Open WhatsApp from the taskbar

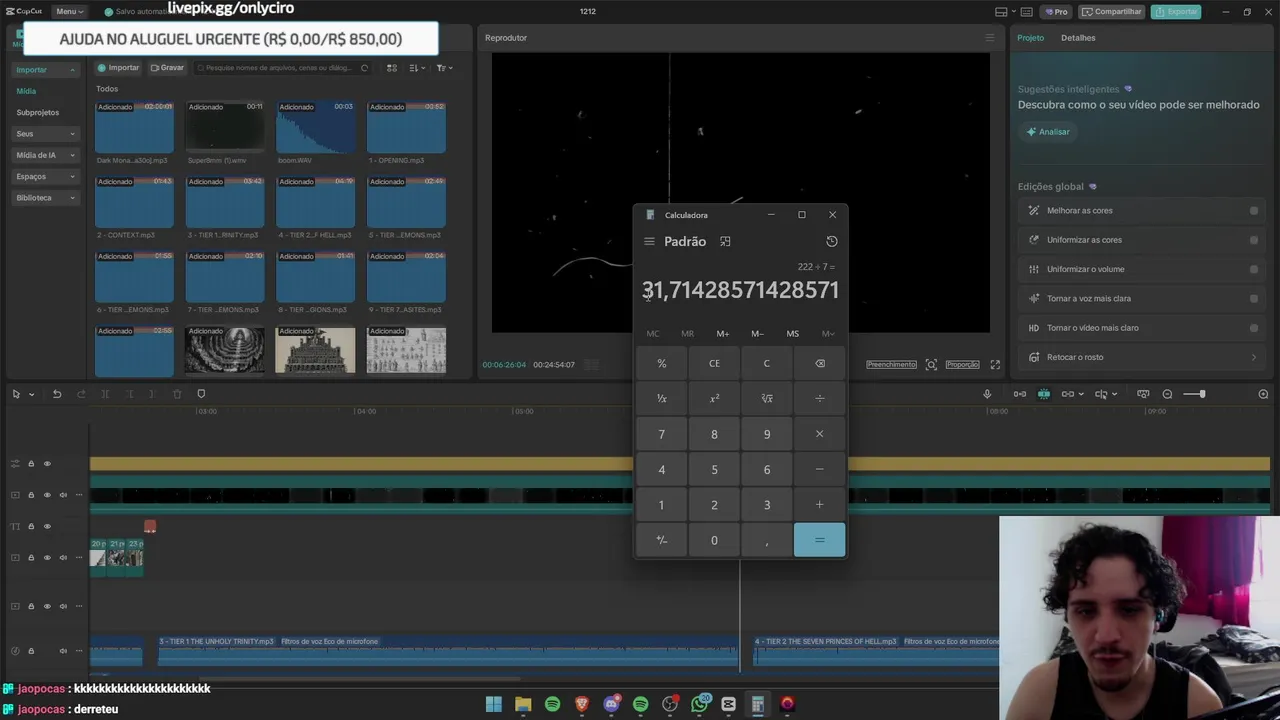699,704
